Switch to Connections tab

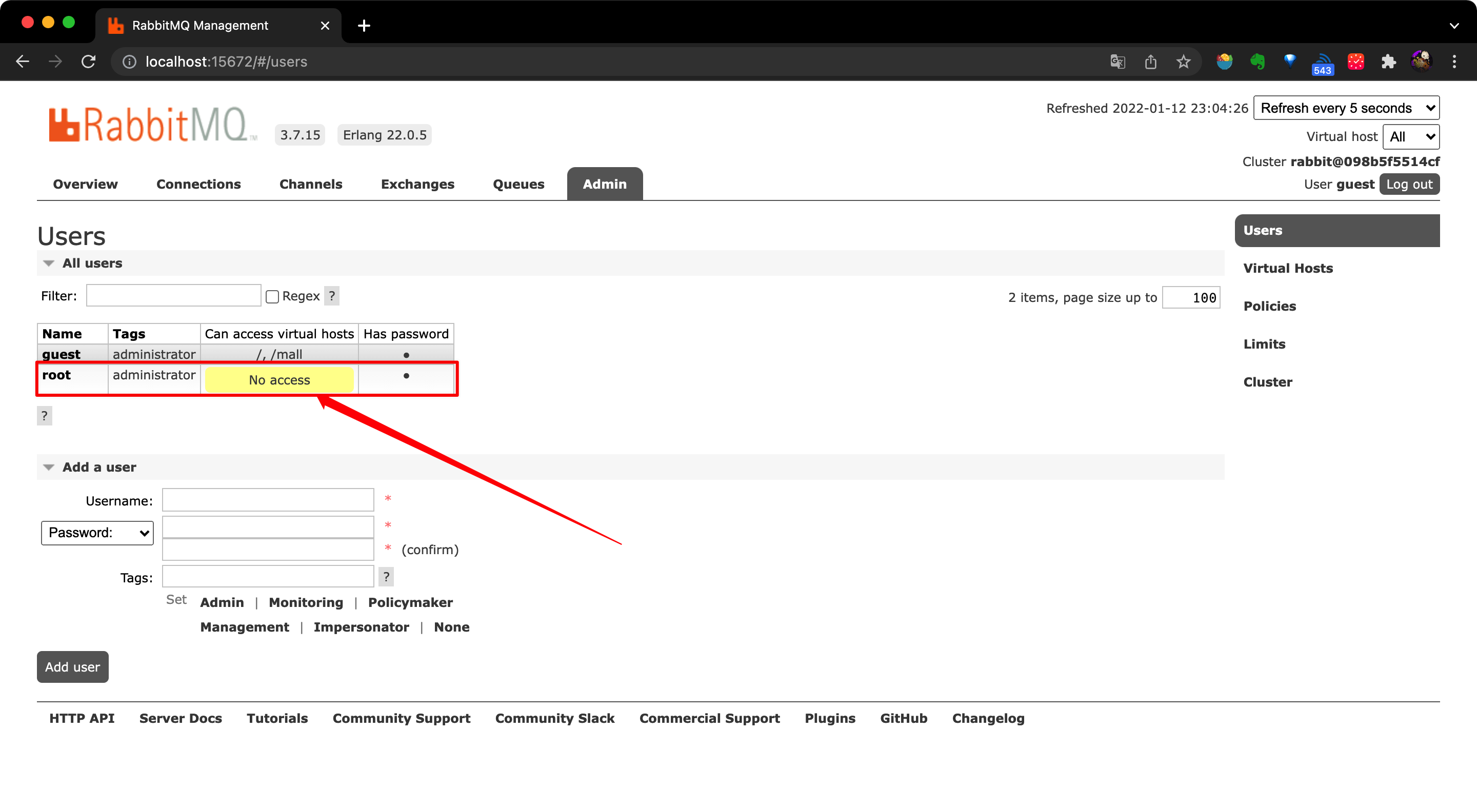(198, 184)
